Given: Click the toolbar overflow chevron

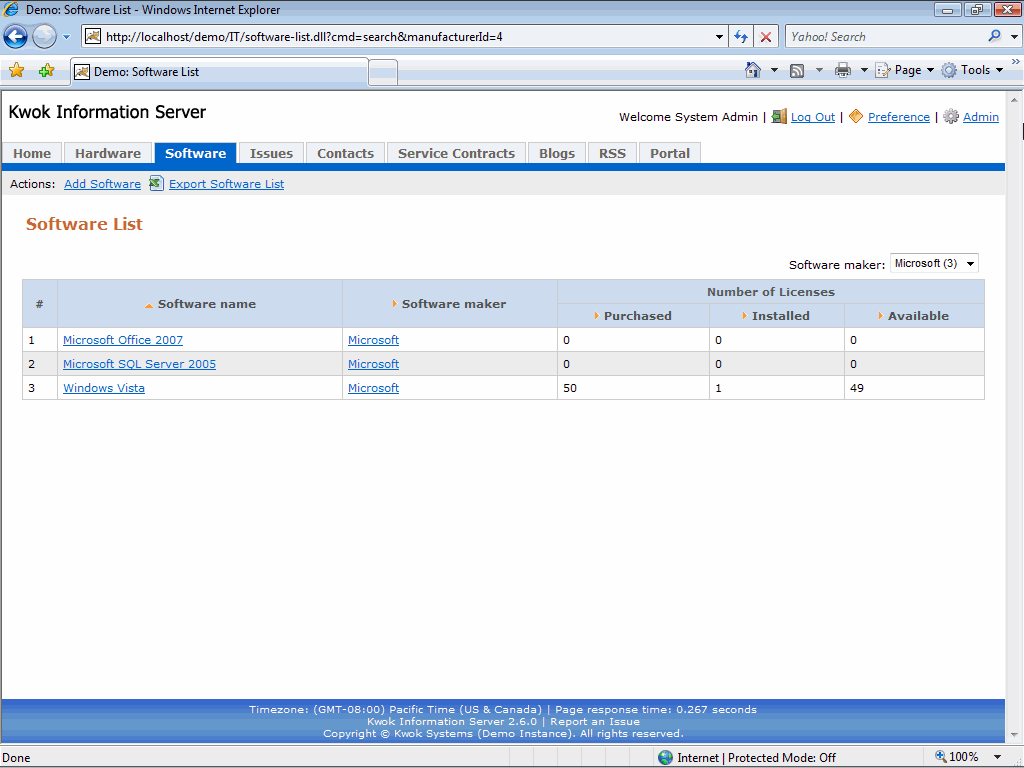Looking at the screenshot, I should [1016, 61].
